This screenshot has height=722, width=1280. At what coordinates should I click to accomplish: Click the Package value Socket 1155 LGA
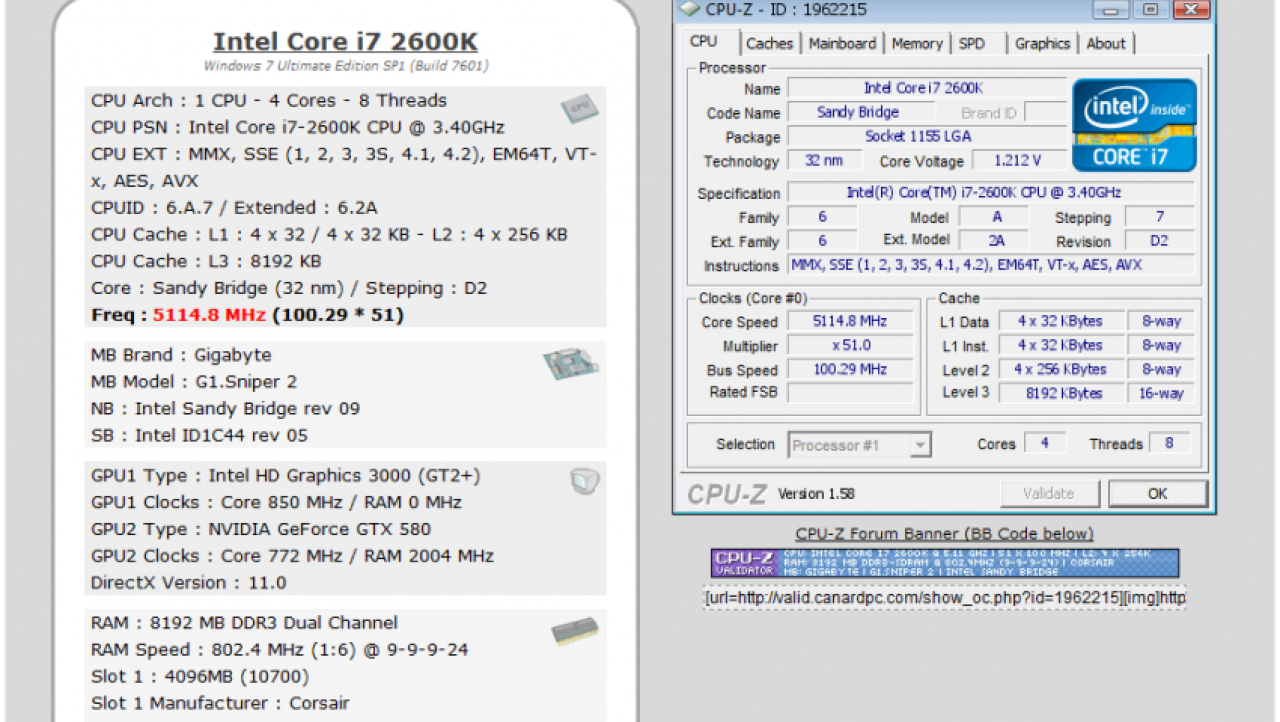pos(927,137)
